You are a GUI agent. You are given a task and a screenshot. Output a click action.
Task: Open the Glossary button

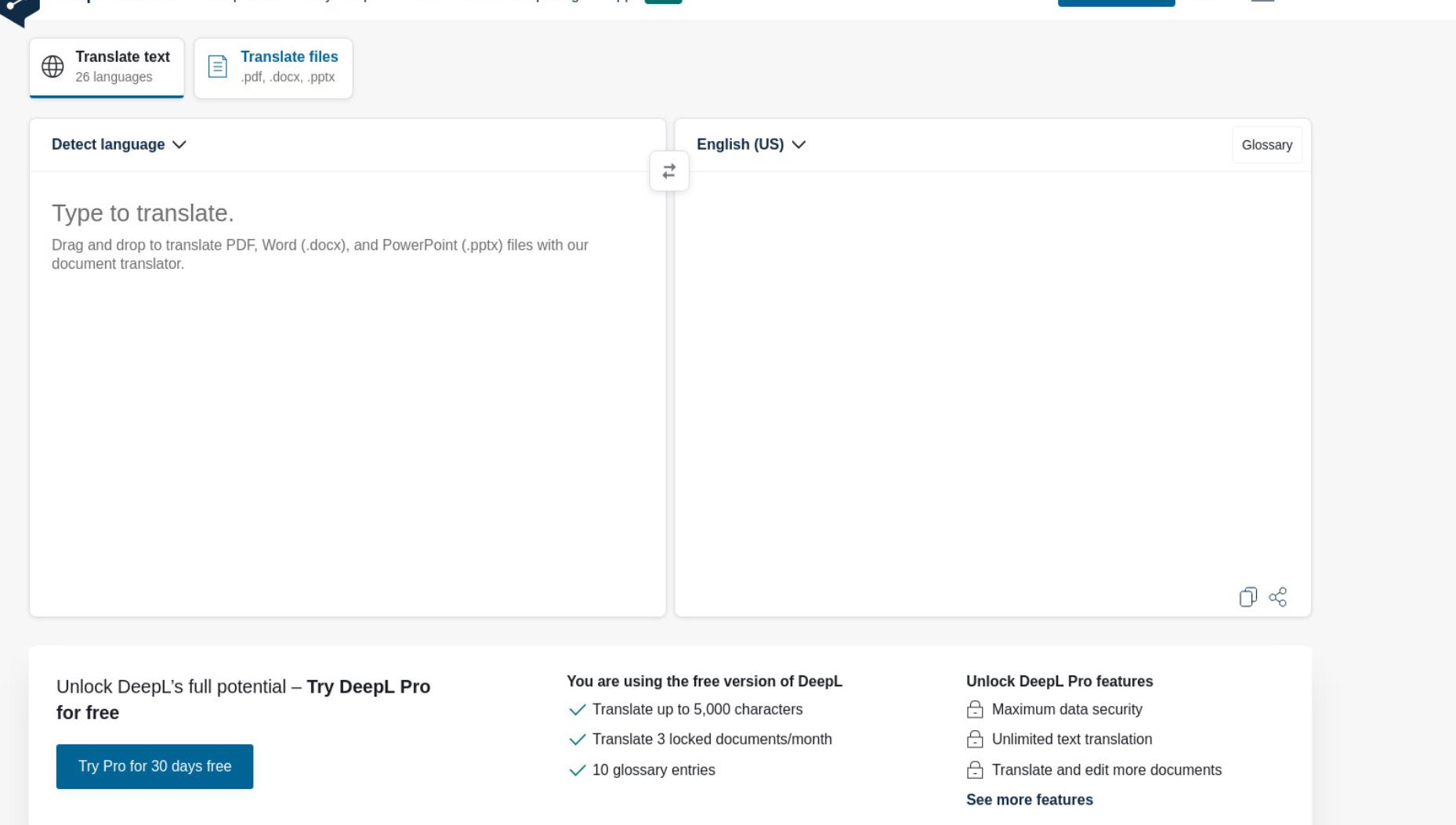[1266, 145]
